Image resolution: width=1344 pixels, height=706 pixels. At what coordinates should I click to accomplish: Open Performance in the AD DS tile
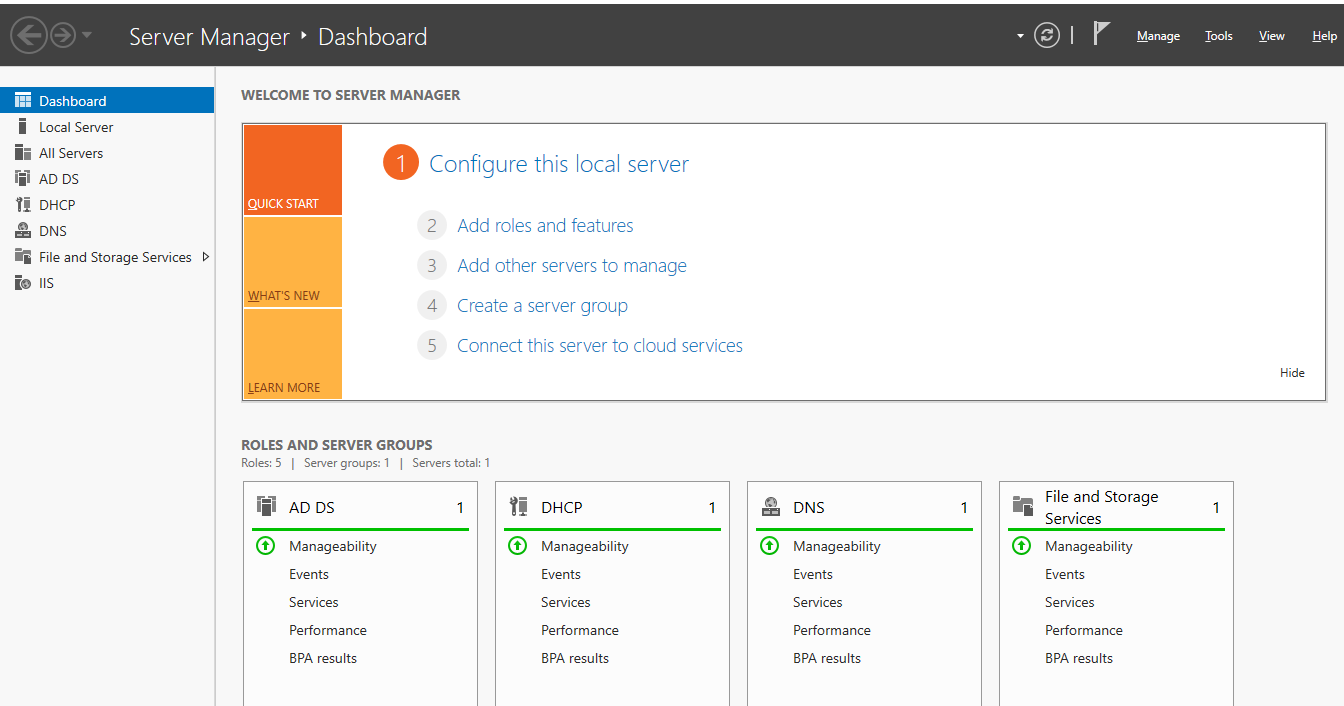coord(328,630)
